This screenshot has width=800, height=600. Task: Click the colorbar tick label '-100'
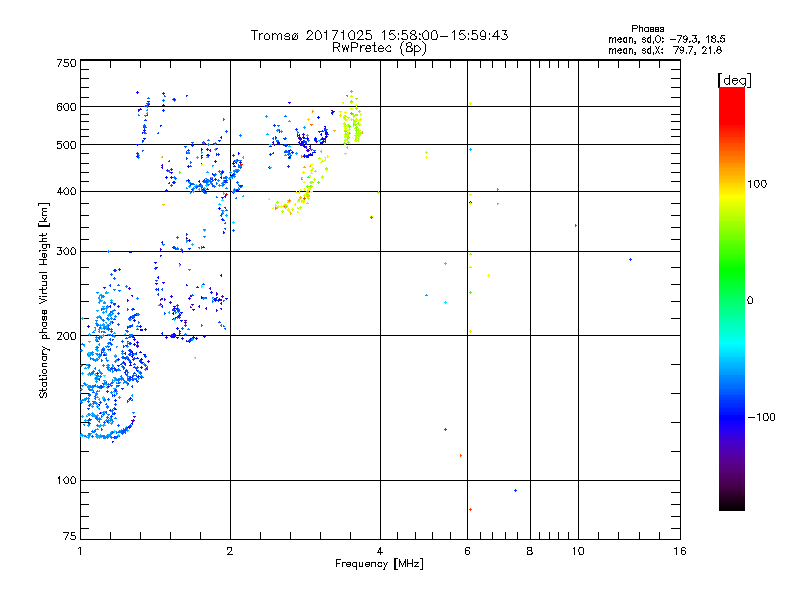click(761, 417)
